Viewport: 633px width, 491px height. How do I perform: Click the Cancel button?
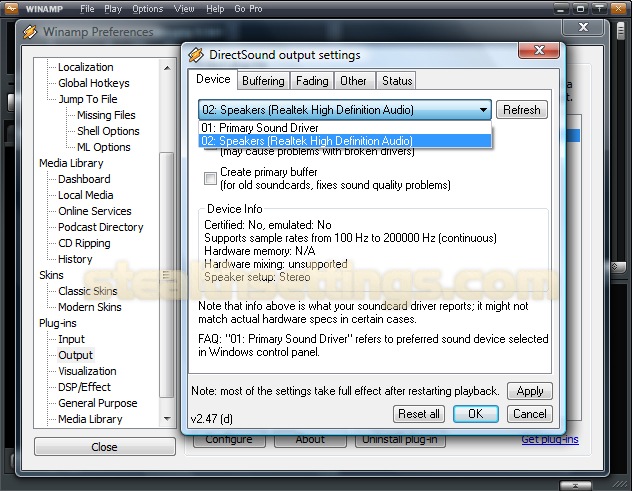(530, 414)
